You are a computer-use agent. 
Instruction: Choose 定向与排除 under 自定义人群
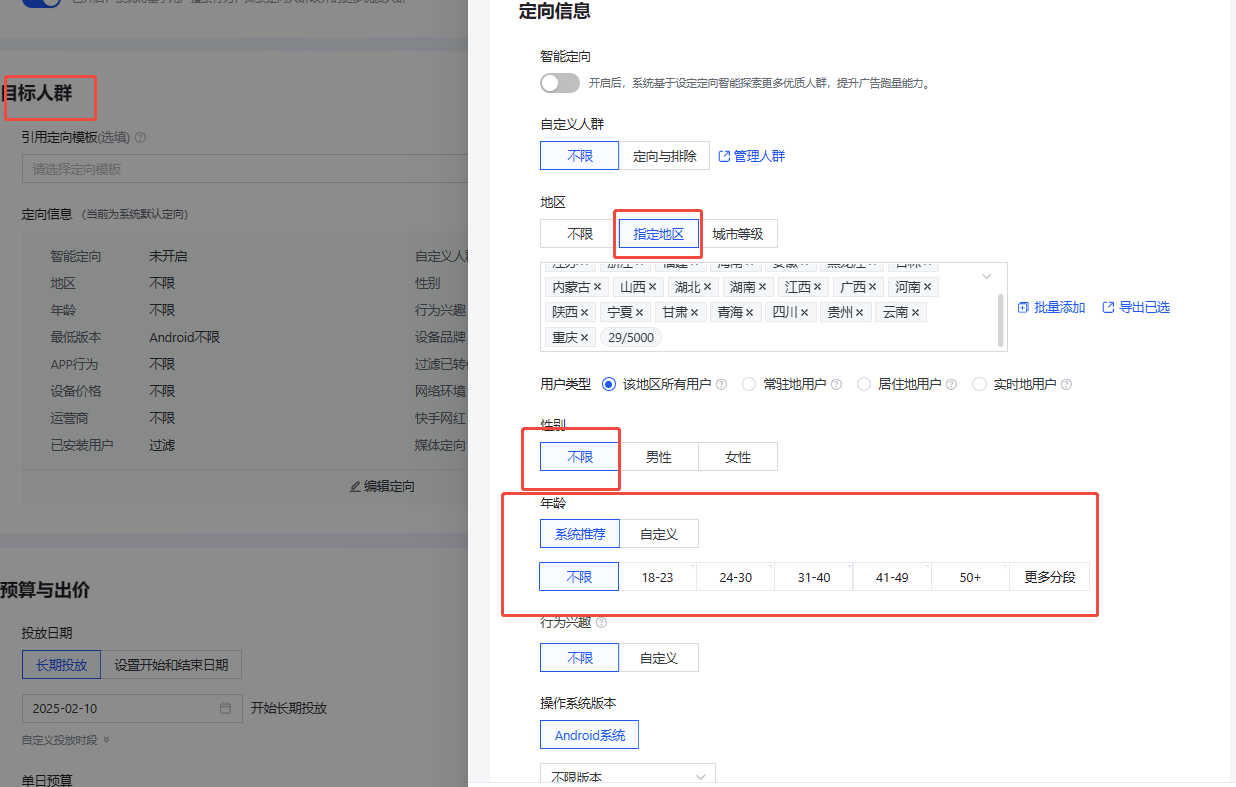click(665, 156)
